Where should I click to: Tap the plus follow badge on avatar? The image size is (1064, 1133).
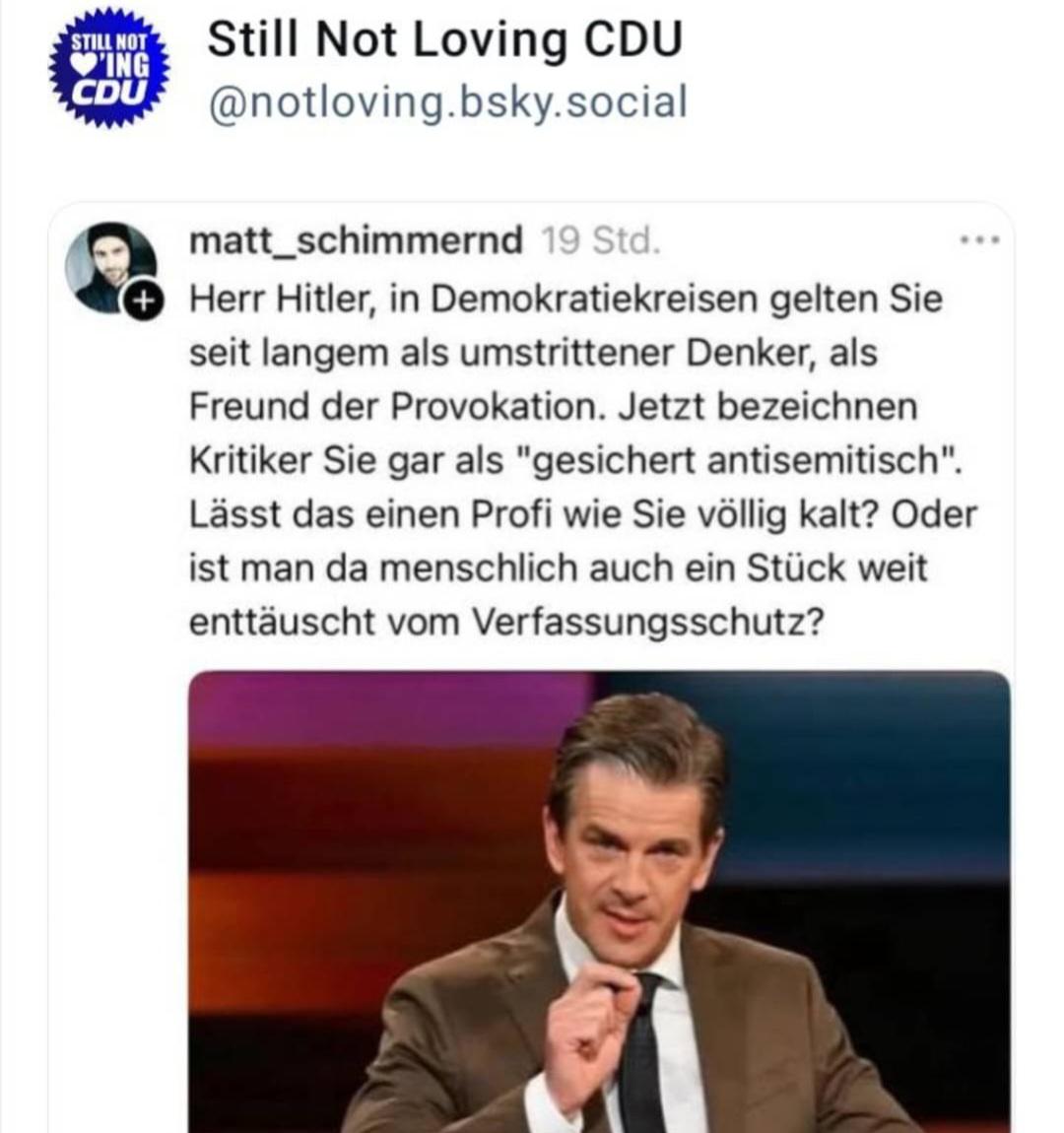click(145, 300)
